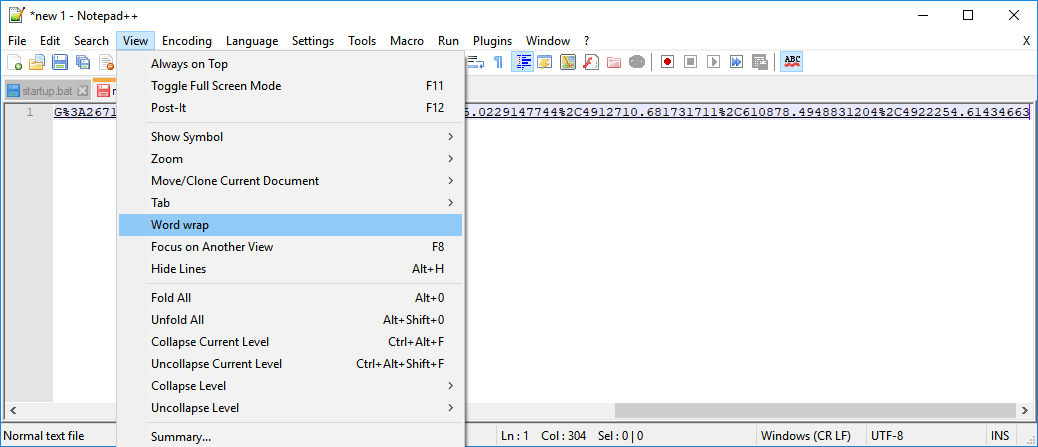Viewport: 1038px width, 447px height.
Task: Click INS indicator in status bar
Action: tap(1000, 436)
